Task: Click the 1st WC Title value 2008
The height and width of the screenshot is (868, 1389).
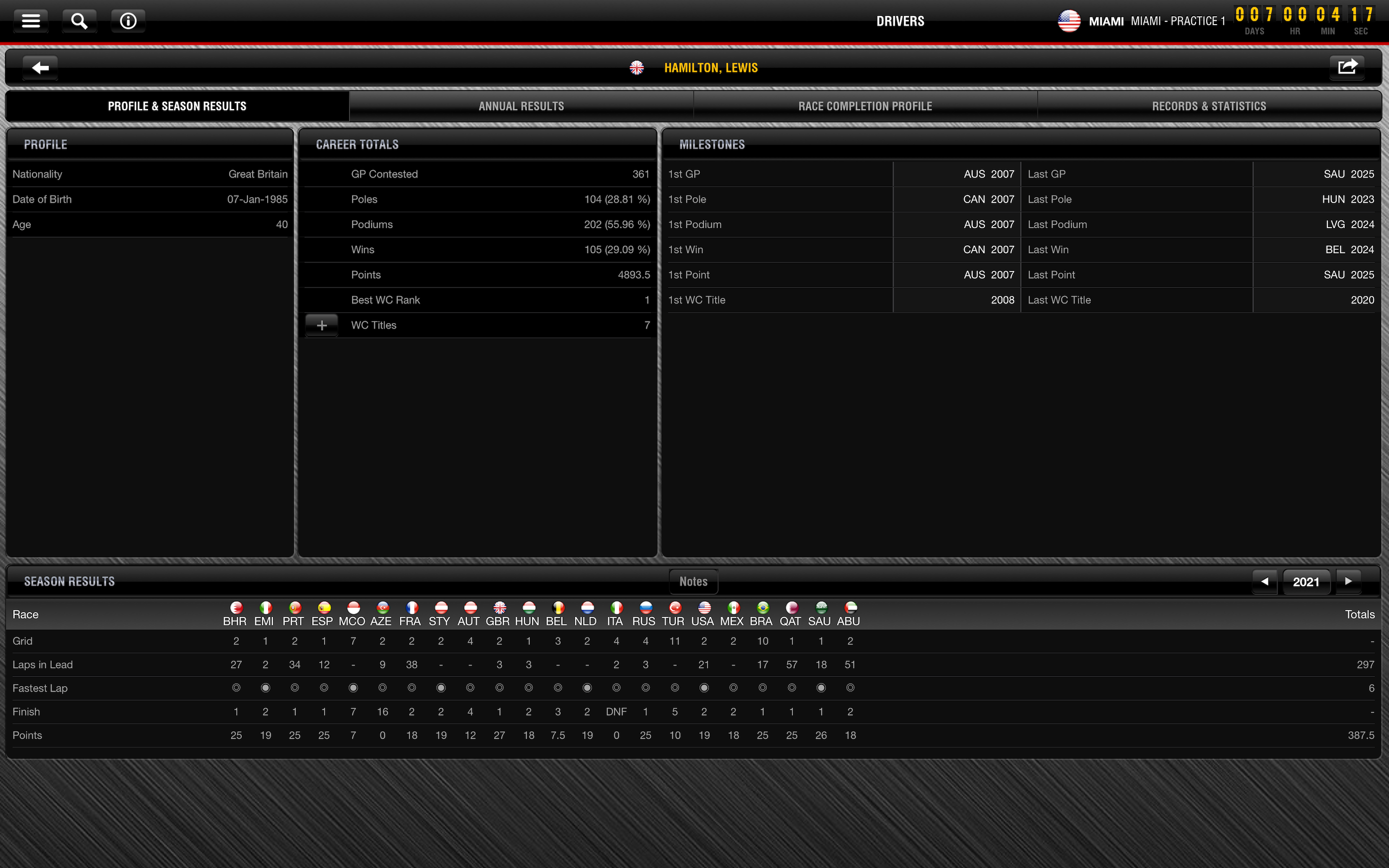Action: 1003,300
